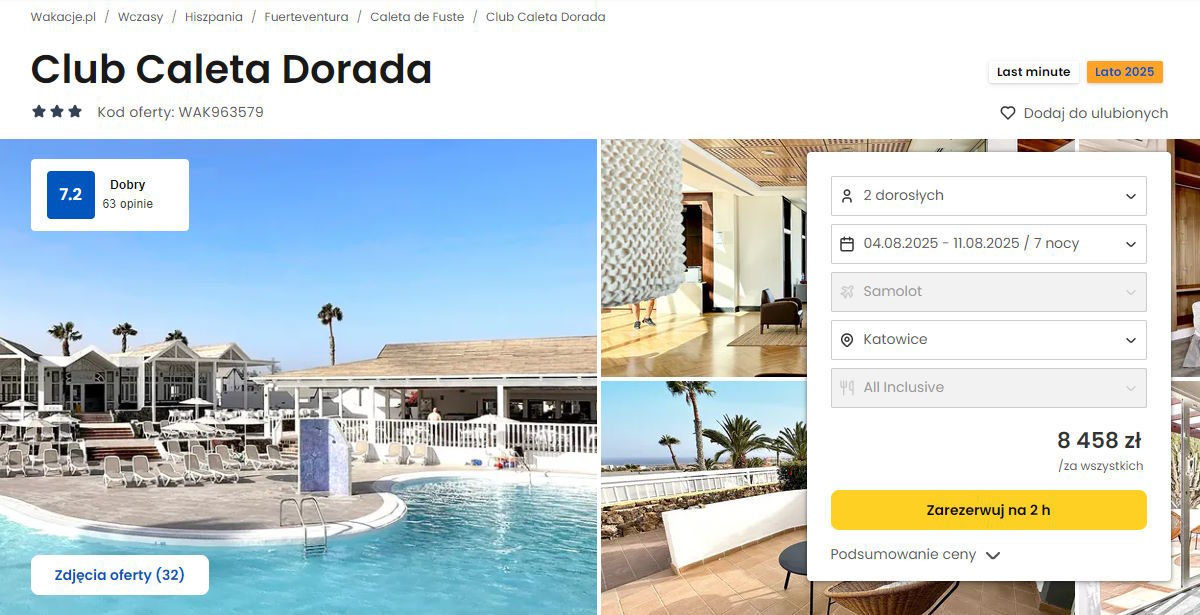Viewport: 1200px width, 615px height.
Task: Click the calendar icon in date field
Action: (847, 244)
